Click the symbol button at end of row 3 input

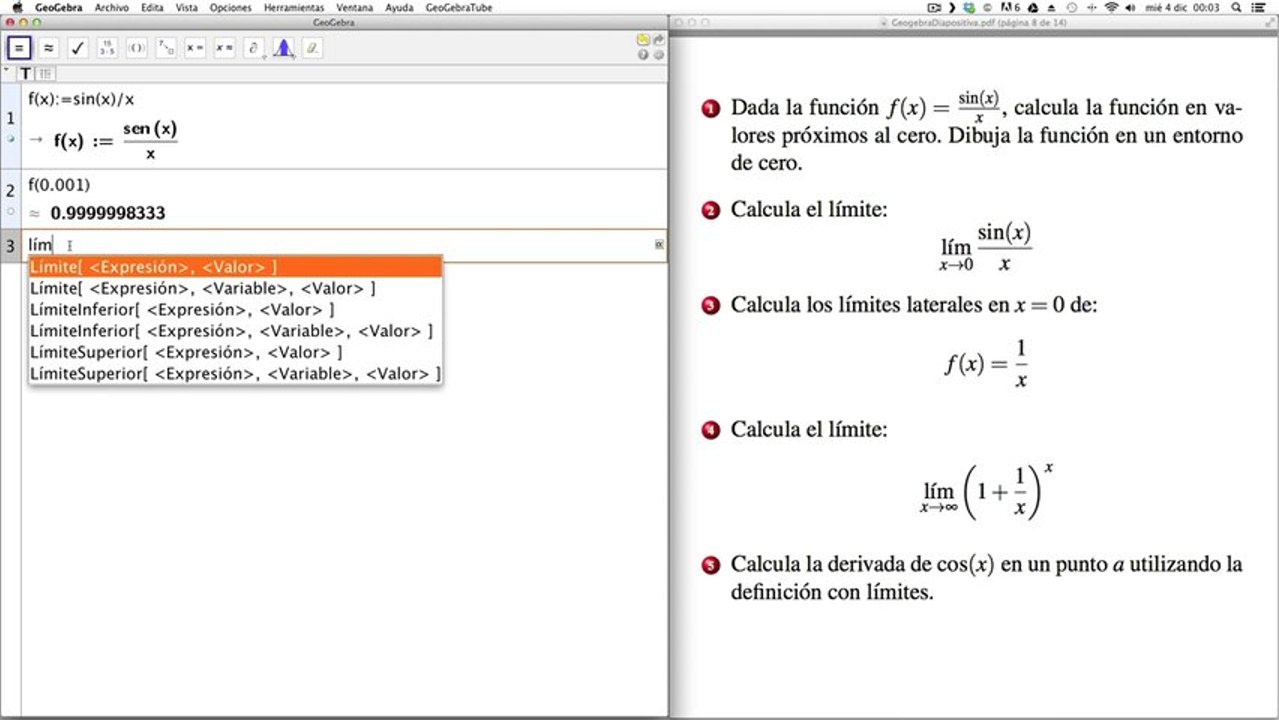(659, 244)
